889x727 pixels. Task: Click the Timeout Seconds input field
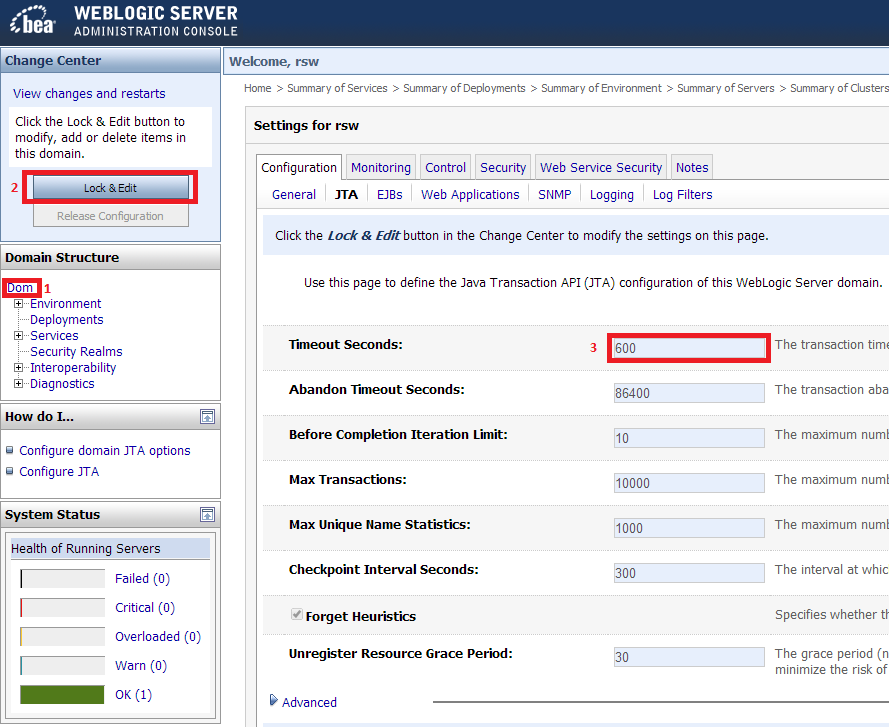click(689, 348)
